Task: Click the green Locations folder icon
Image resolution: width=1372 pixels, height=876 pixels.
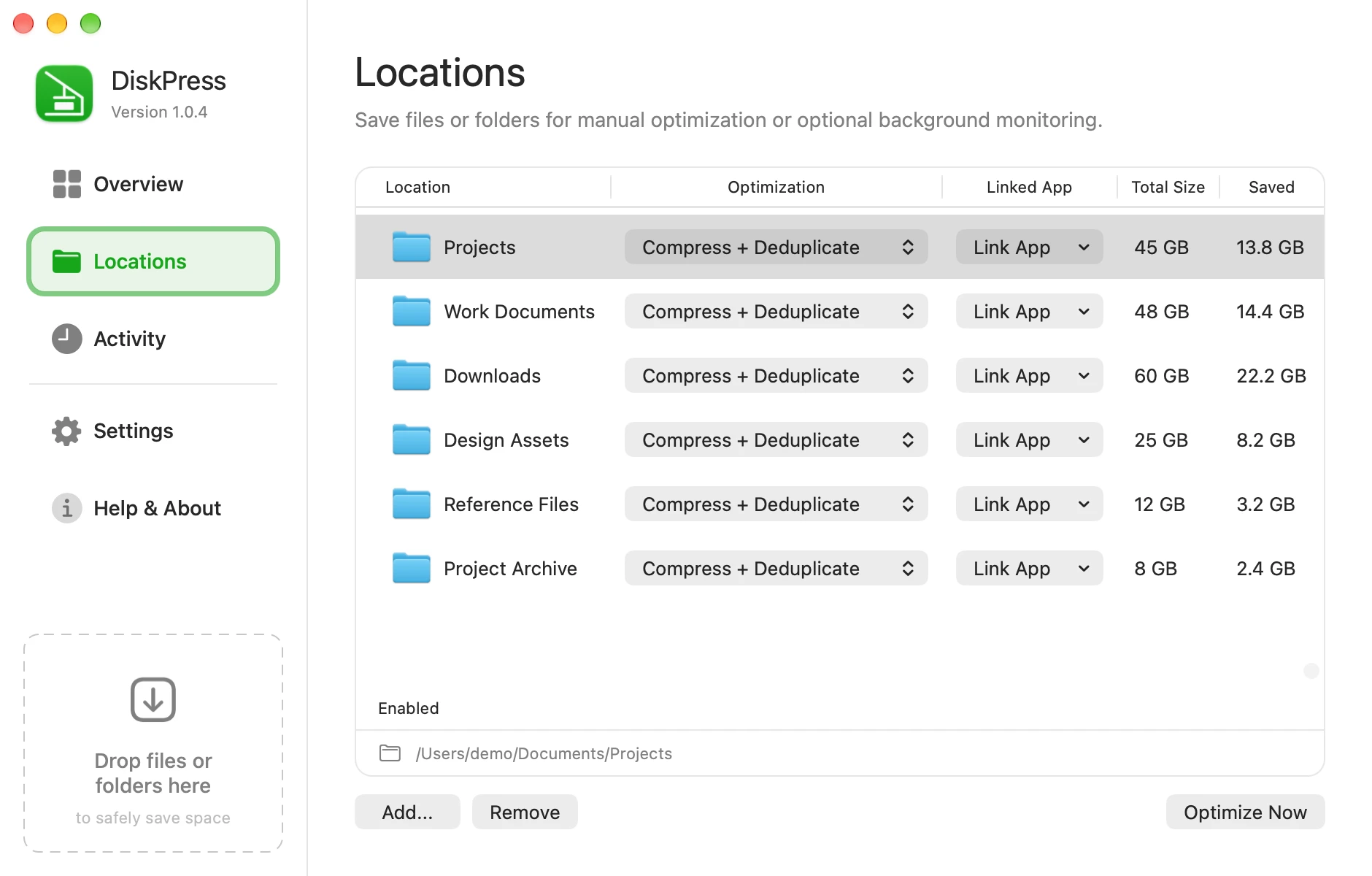Action: pos(66,261)
